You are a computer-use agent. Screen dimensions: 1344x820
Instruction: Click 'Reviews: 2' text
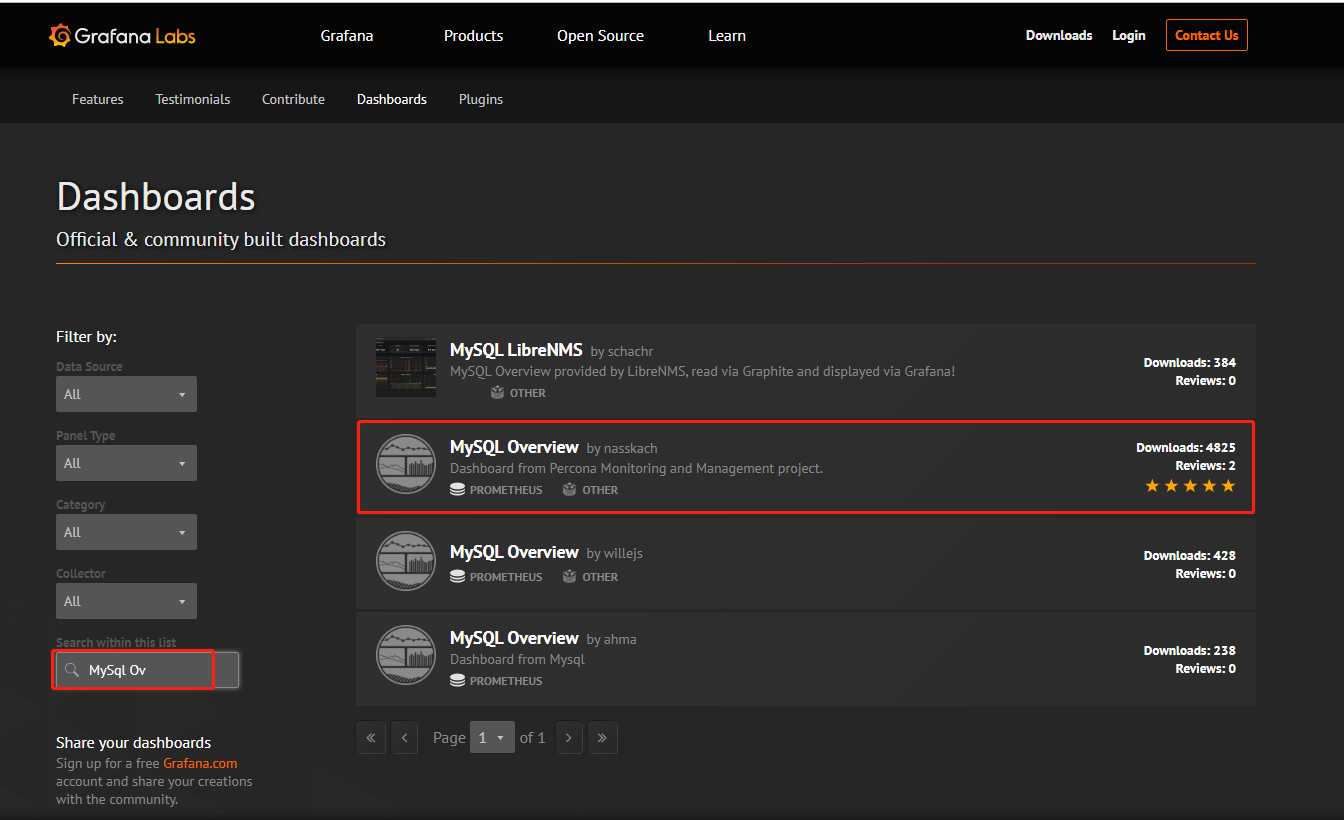[1206, 465]
